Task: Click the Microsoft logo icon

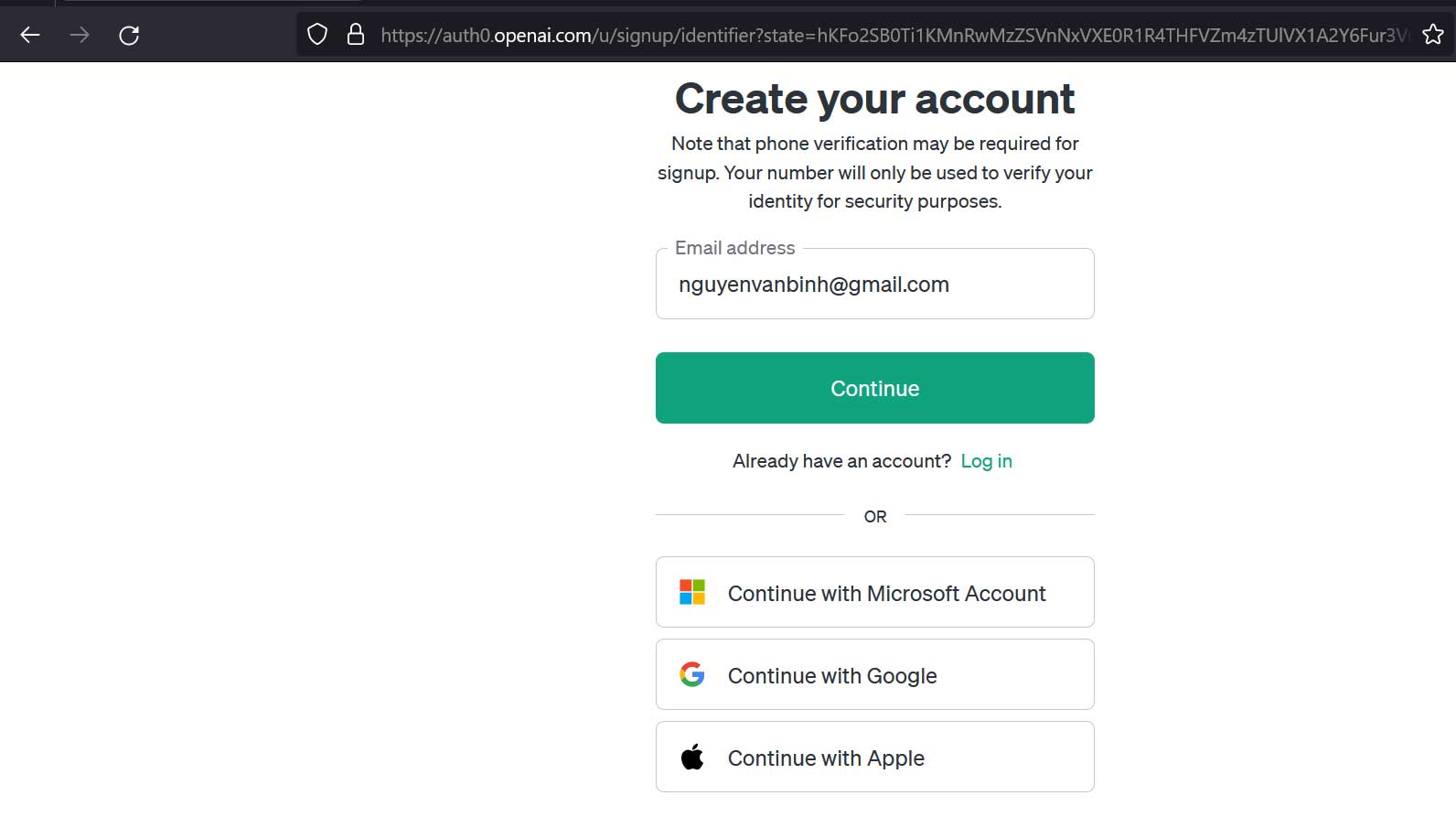Action: click(692, 592)
